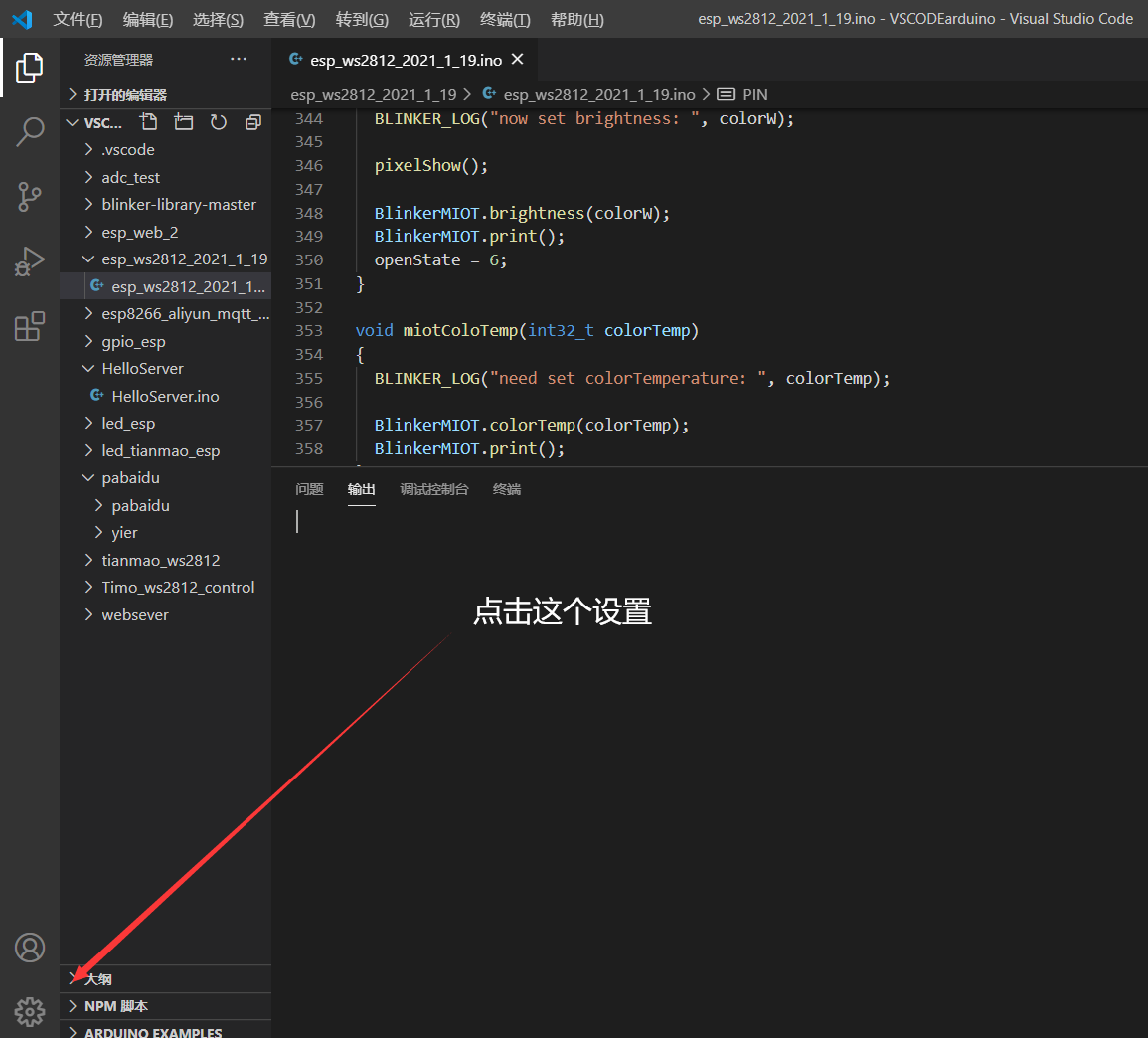The width and height of the screenshot is (1148, 1038).
Task: Click the PIN symbol icon in breadcrumb
Action: pos(726,94)
